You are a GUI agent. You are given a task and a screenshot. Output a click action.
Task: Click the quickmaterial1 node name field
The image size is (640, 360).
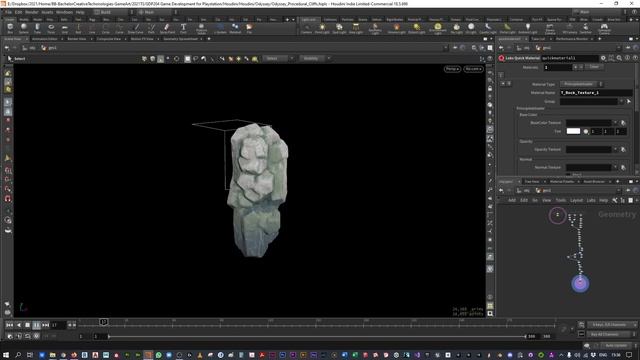click(570, 58)
